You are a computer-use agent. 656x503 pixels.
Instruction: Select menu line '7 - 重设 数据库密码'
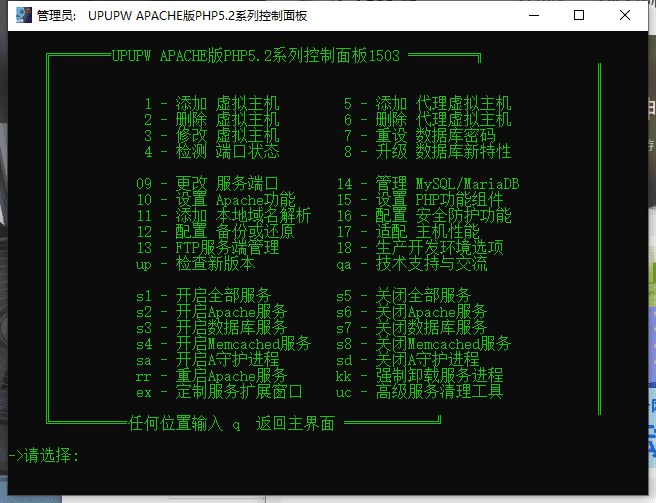[x=420, y=136]
